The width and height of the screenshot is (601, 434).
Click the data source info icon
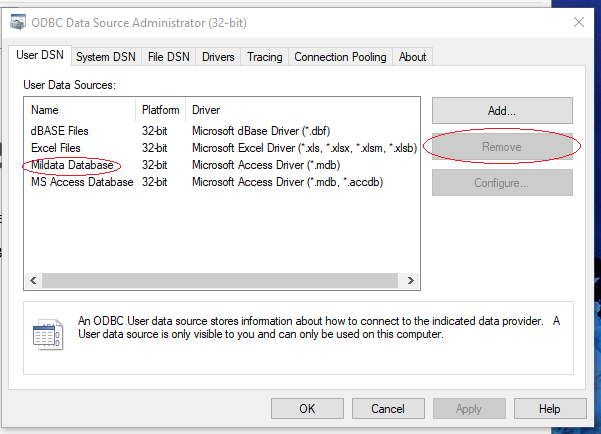coord(48,334)
